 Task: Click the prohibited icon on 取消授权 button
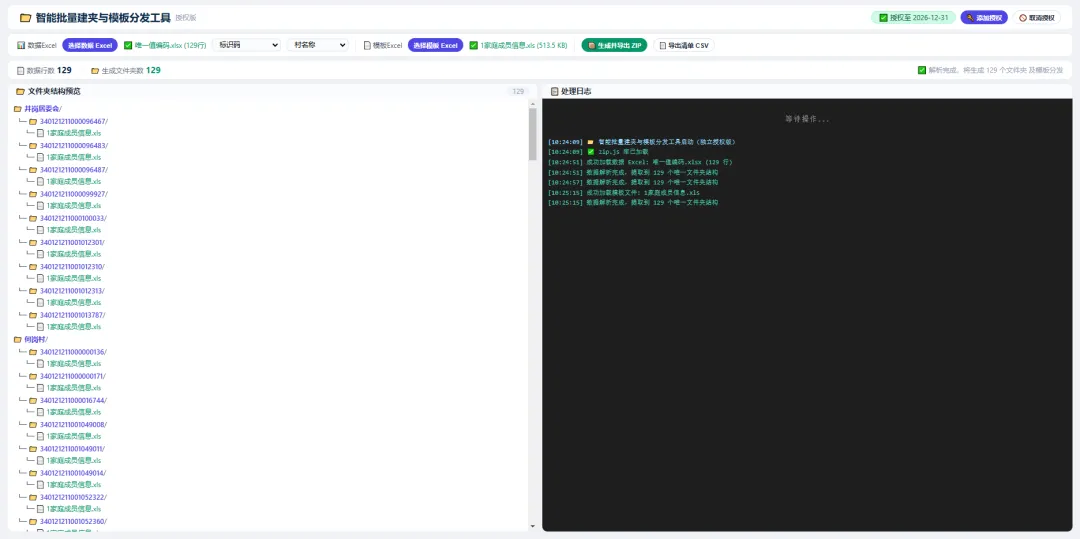point(1023,18)
